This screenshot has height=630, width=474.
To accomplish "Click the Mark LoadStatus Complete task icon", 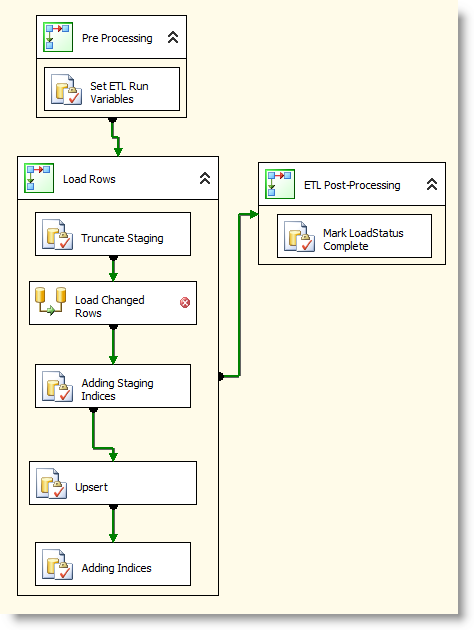I will click(x=300, y=237).
